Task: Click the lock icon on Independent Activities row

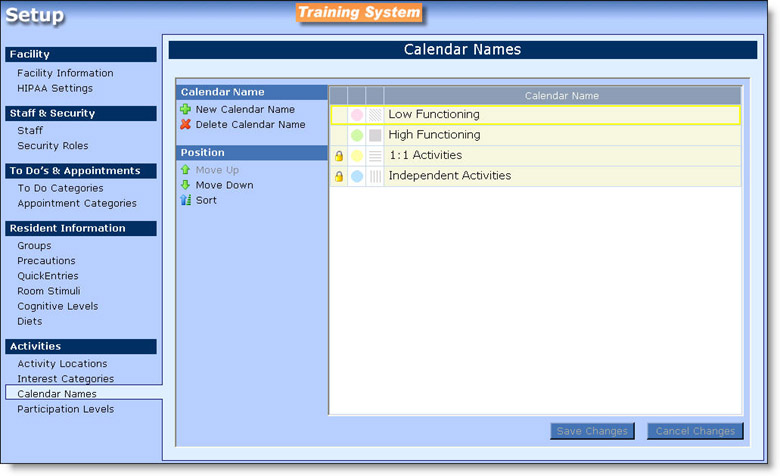Action: [x=339, y=176]
